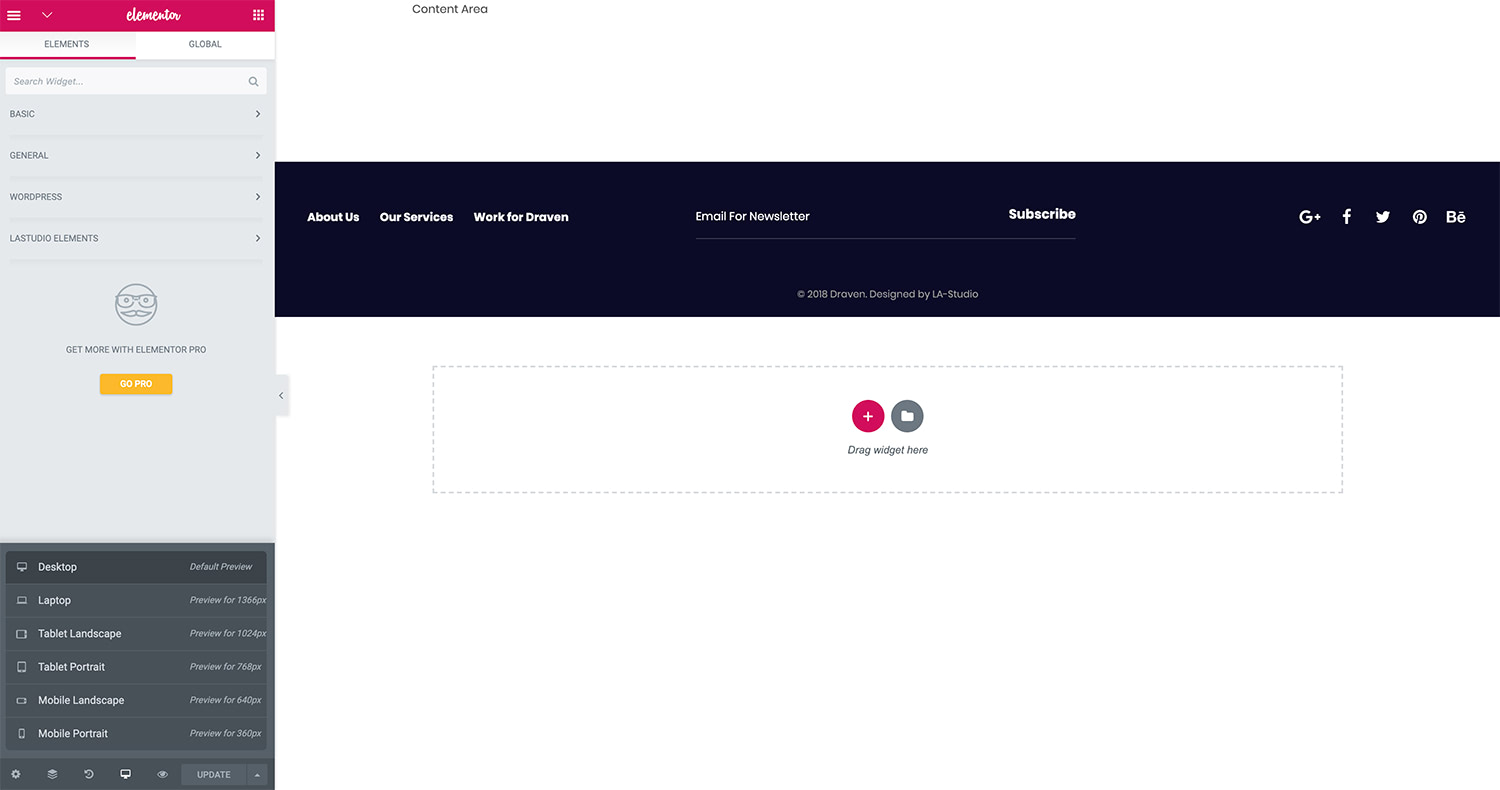Viewport: 1500px width, 790px height.
Task: Click the Twitter icon in footer
Action: click(x=1382, y=217)
